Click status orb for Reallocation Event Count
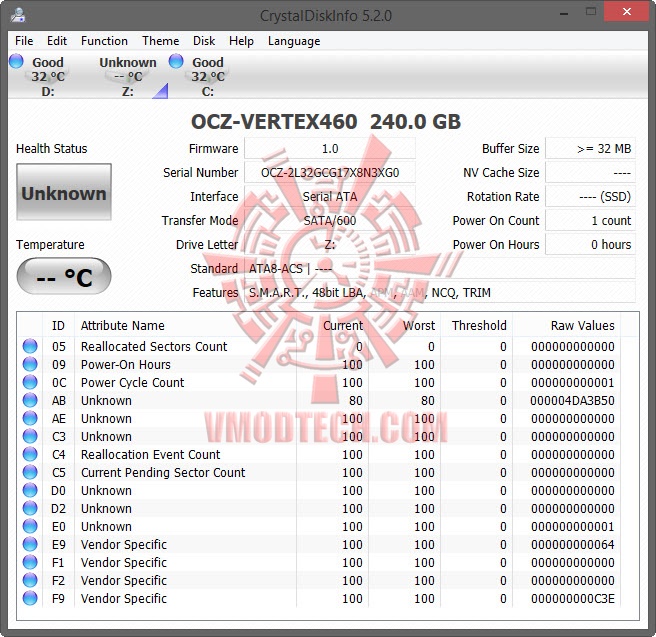The width and height of the screenshot is (656, 637). point(30,454)
